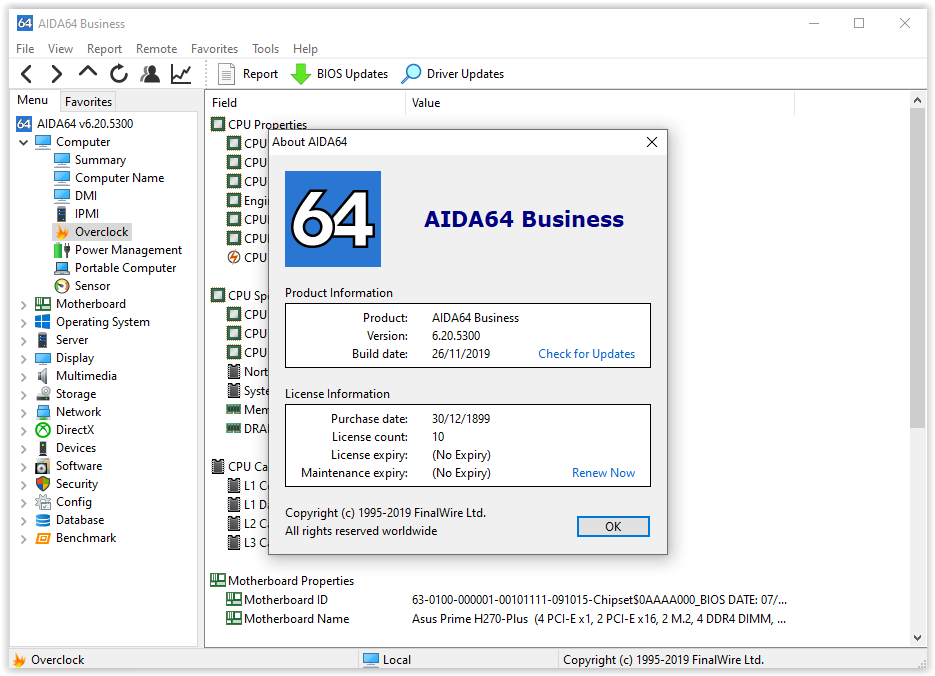The width and height of the screenshot is (935, 676).
Task: Collapse the Computer tree node
Action: pyautogui.click(x=24, y=142)
